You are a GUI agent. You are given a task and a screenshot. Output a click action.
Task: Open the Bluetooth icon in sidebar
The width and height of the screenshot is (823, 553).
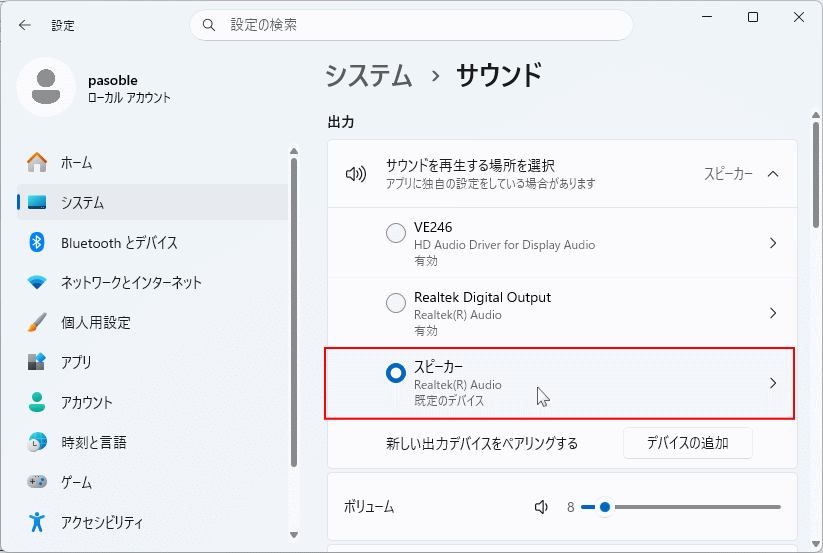(x=37, y=242)
